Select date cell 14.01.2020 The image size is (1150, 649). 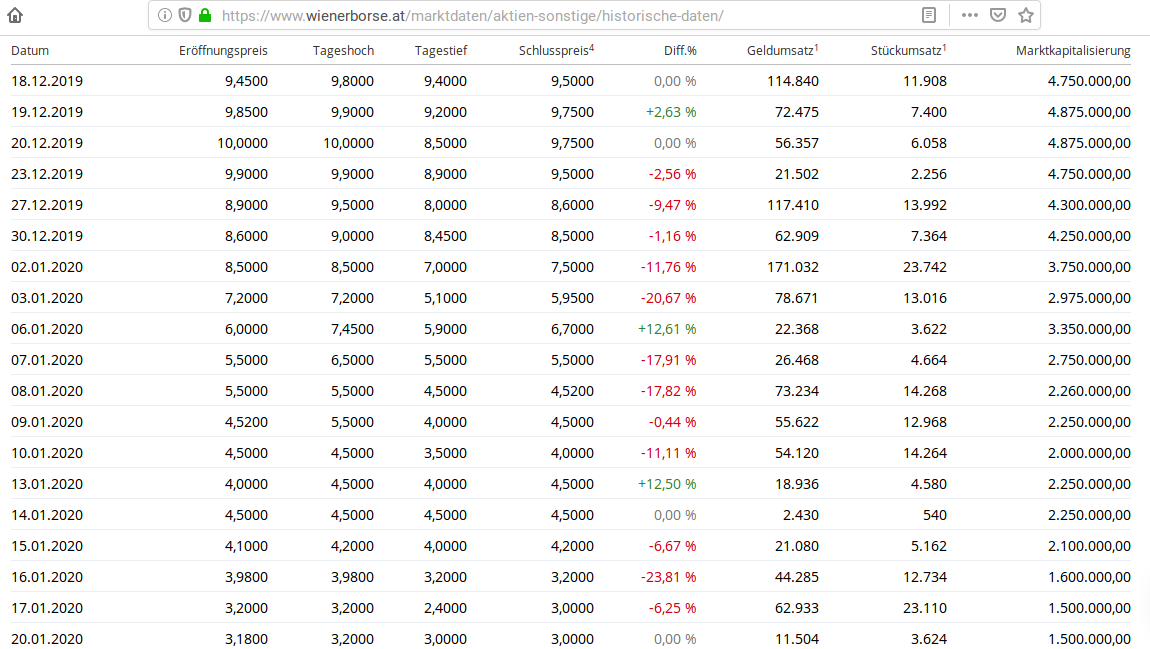[47, 515]
